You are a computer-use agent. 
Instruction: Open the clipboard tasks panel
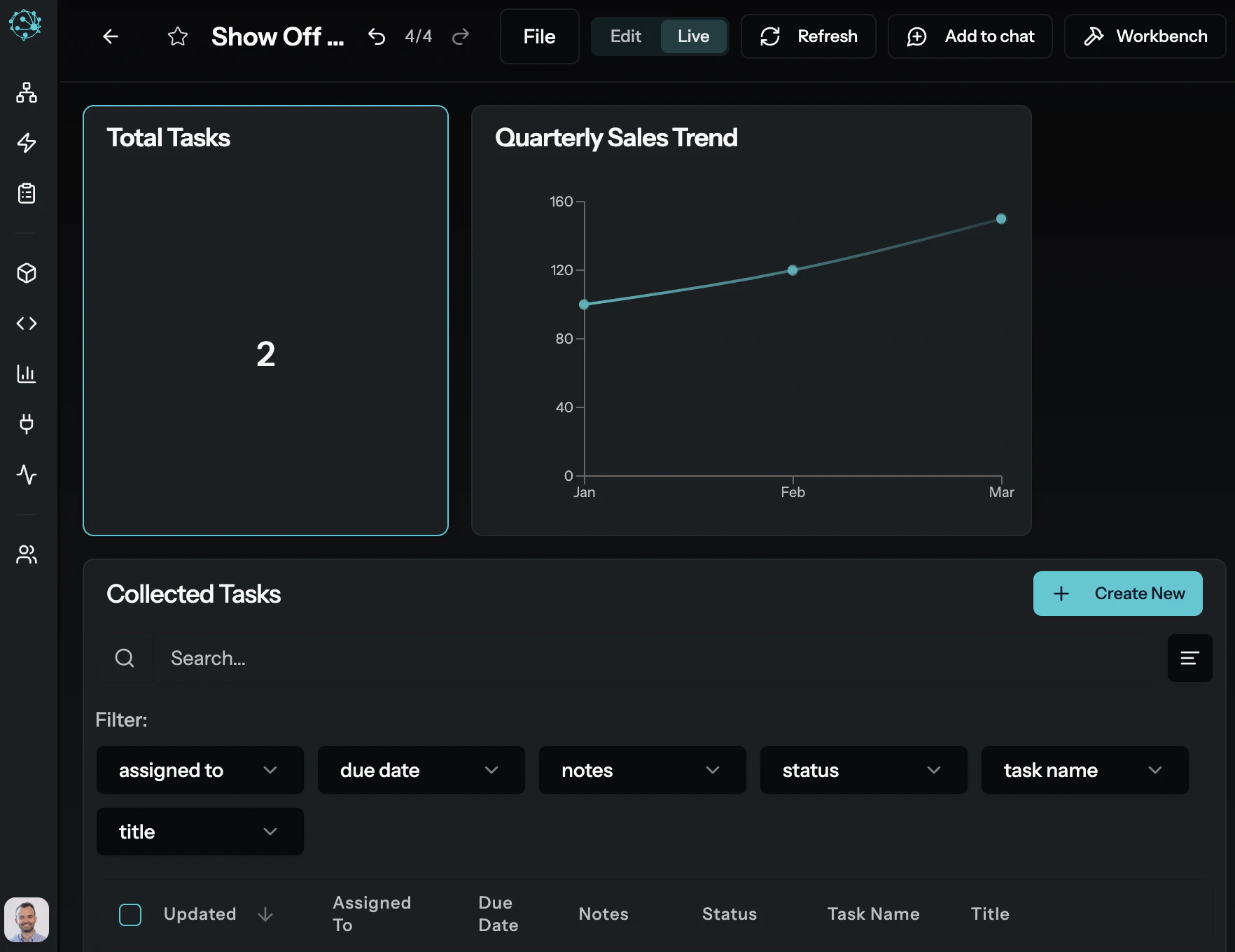[x=26, y=193]
